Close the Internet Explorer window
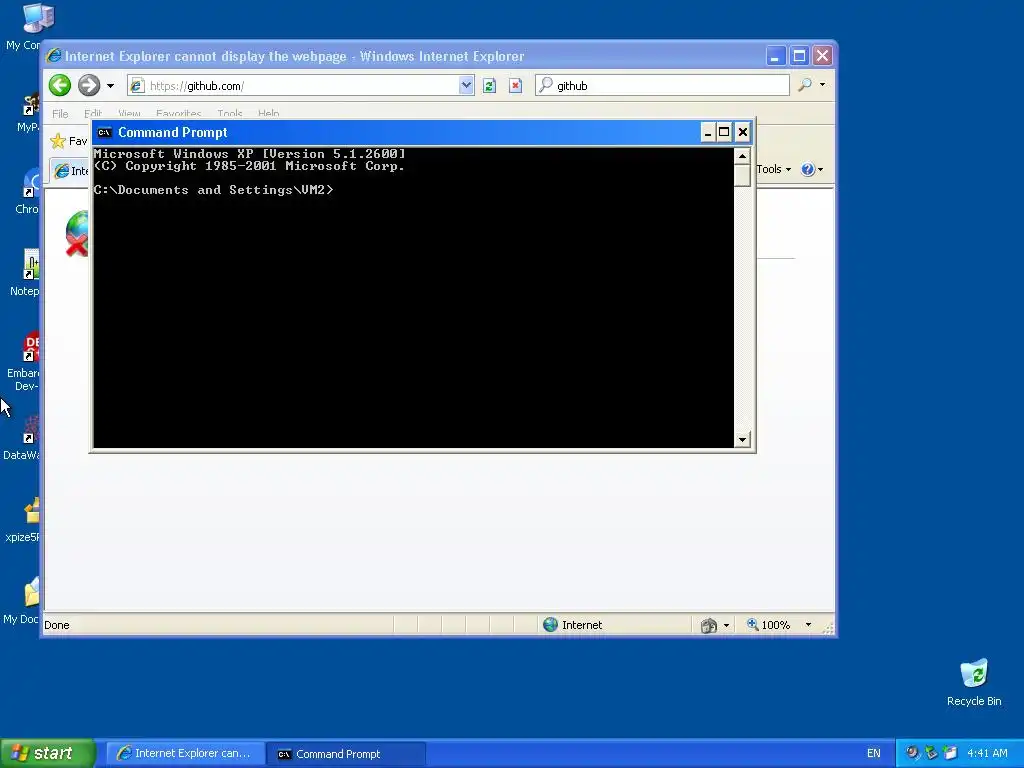 pos(822,56)
